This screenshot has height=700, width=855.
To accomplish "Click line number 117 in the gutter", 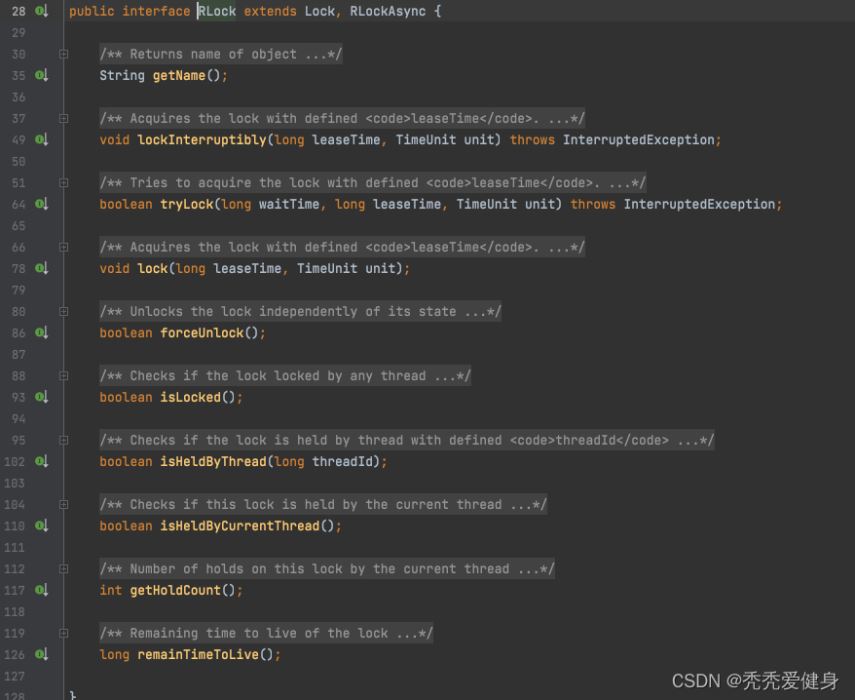I will coord(17,590).
